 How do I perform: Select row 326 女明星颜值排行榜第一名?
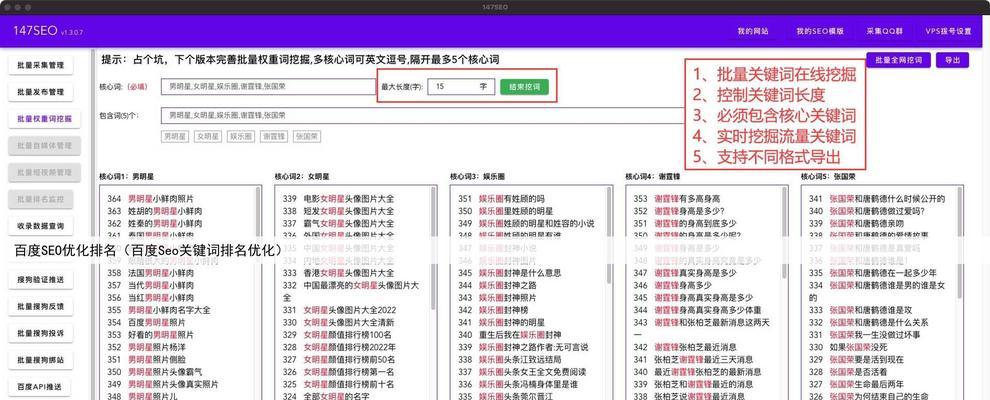pyautogui.click(x=338, y=372)
